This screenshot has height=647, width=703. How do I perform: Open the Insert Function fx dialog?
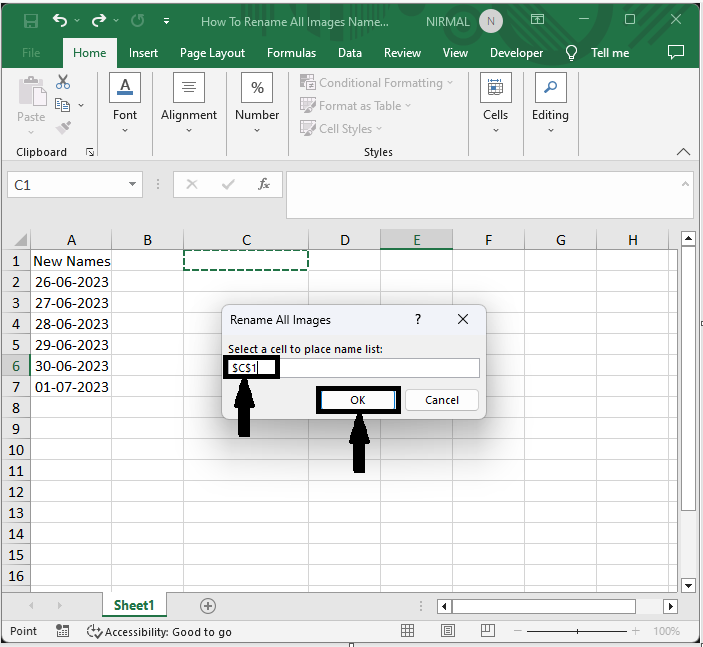pos(264,184)
